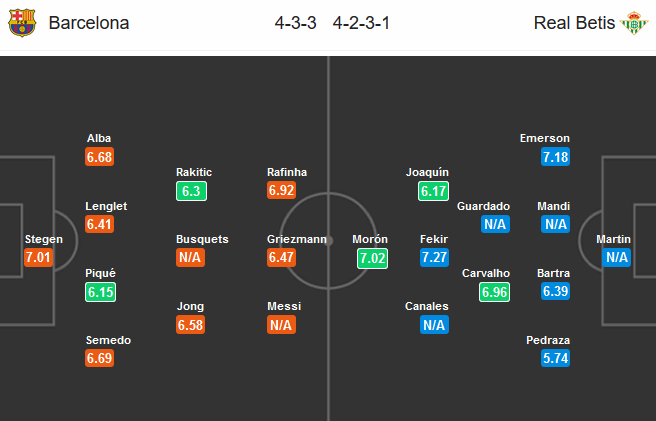Open the Barcelona team name link

coord(89,23)
